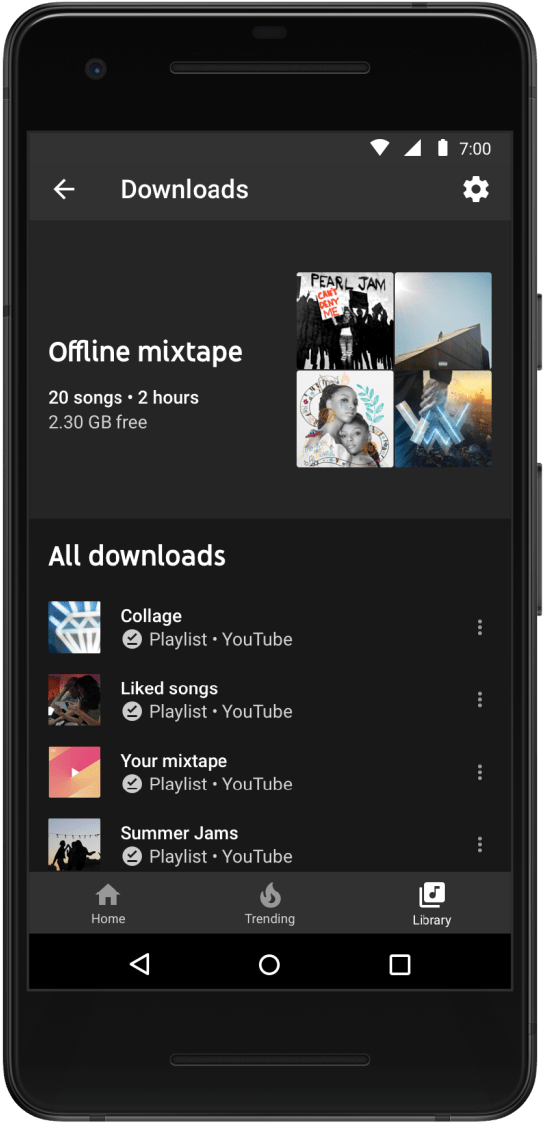Tap downloaded checkmark icon under Your mixtape
Image resolution: width=543 pixels, height=1123 pixels.
pos(132,784)
